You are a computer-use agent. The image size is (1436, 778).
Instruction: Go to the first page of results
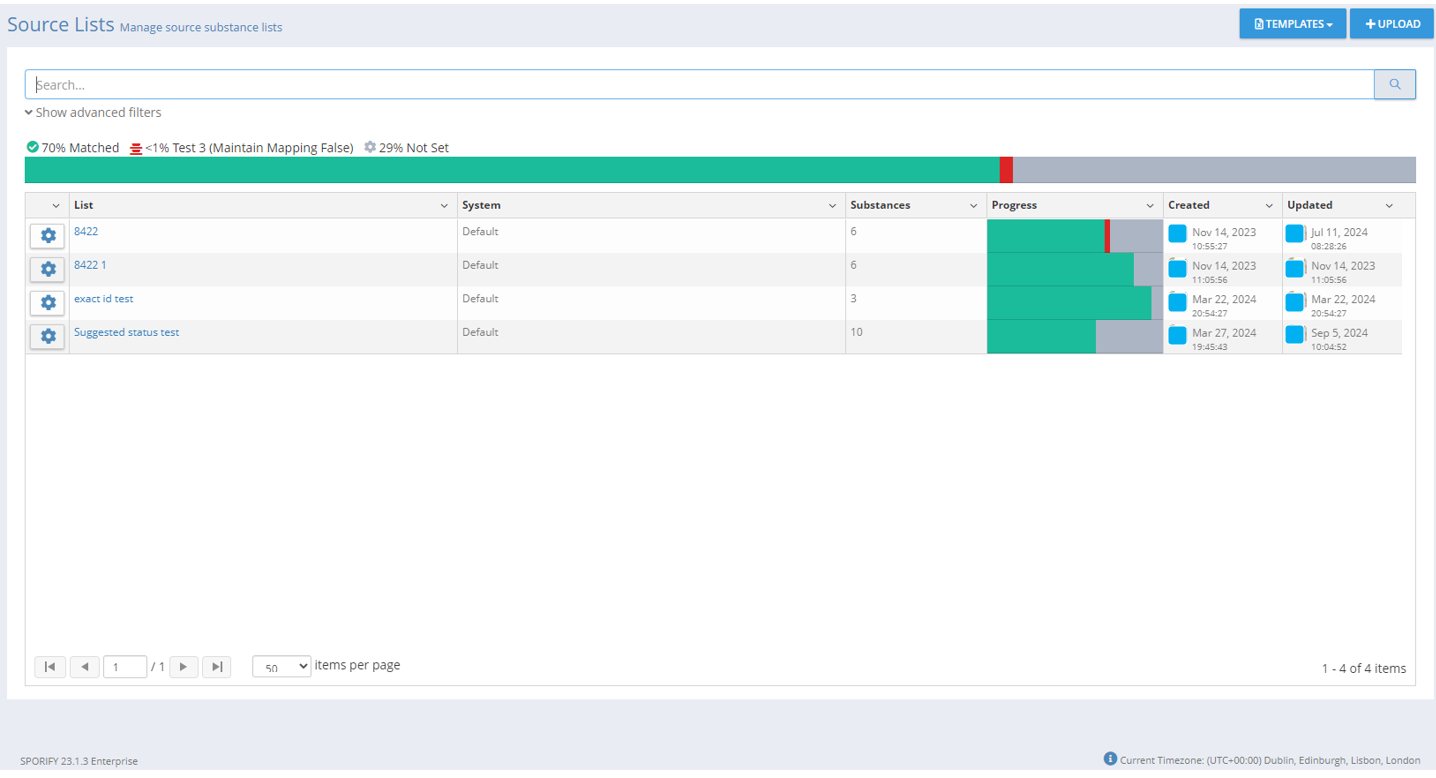pyautogui.click(x=50, y=667)
